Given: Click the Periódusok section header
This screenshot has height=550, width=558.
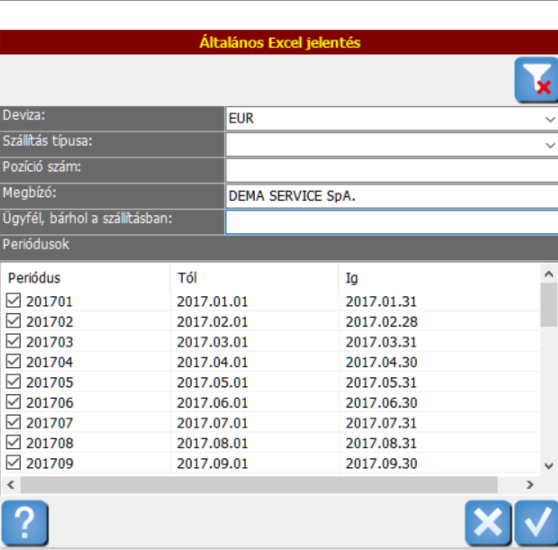Looking at the screenshot, I should pyautogui.click(x=279, y=248).
